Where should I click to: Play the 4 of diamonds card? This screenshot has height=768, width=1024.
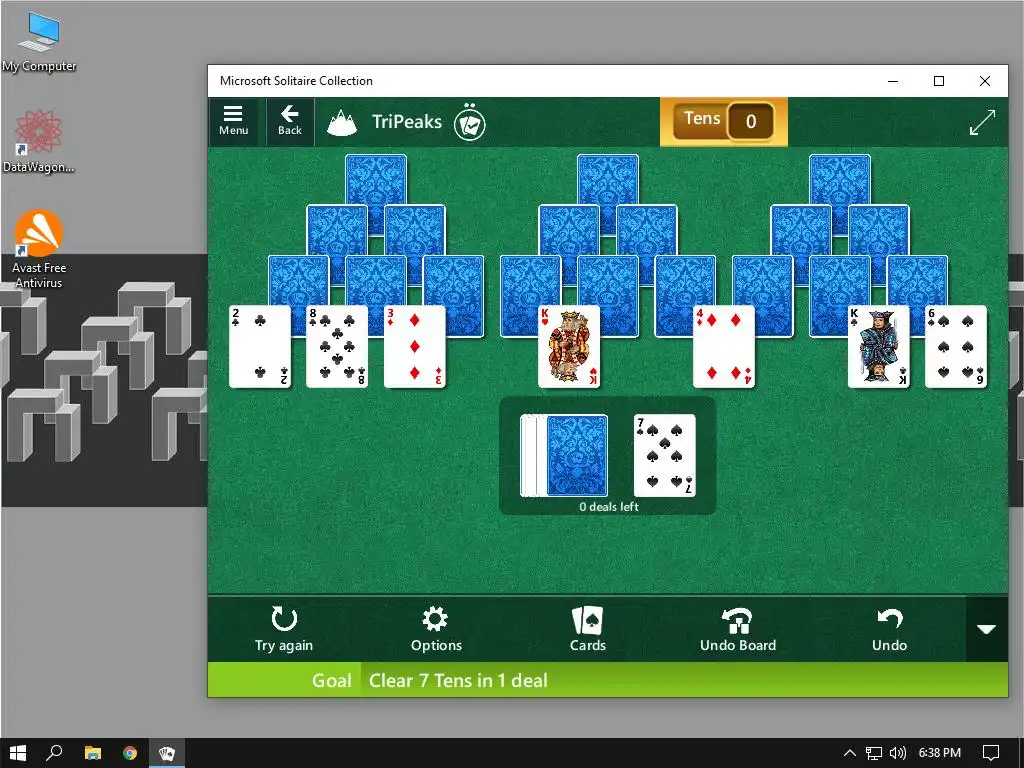click(x=724, y=347)
